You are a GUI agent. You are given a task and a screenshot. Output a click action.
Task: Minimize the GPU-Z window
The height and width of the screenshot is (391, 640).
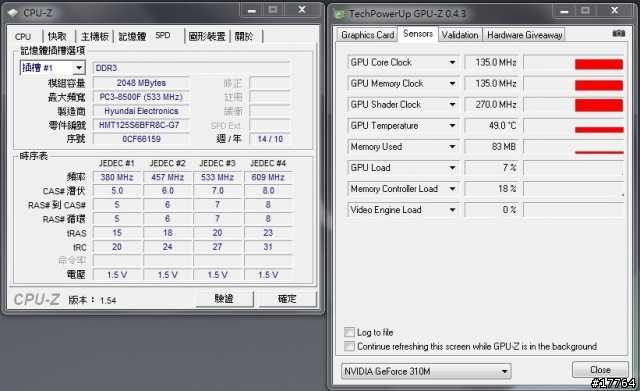pos(564,11)
